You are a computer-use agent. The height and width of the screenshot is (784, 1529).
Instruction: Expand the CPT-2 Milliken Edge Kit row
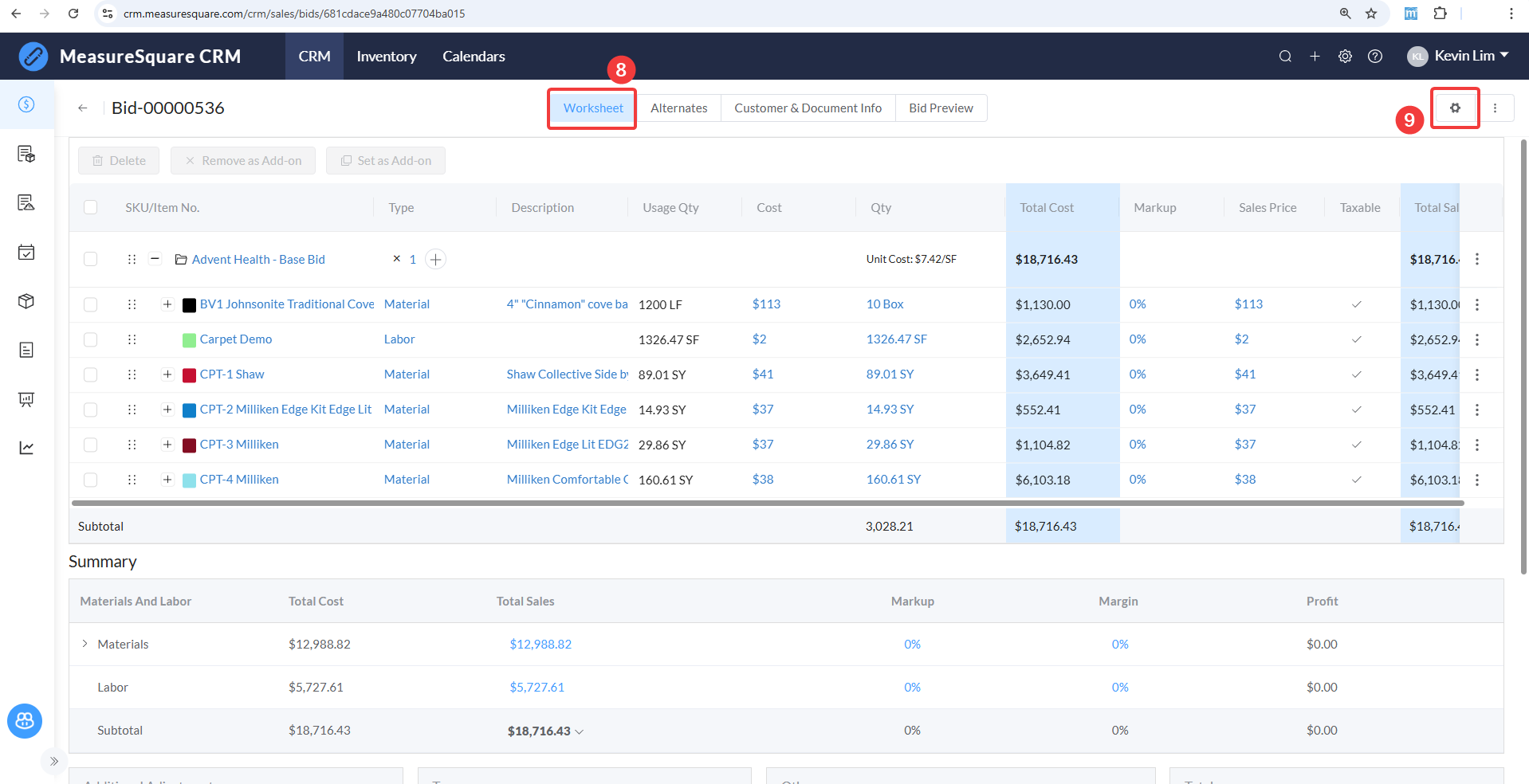[x=167, y=410]
